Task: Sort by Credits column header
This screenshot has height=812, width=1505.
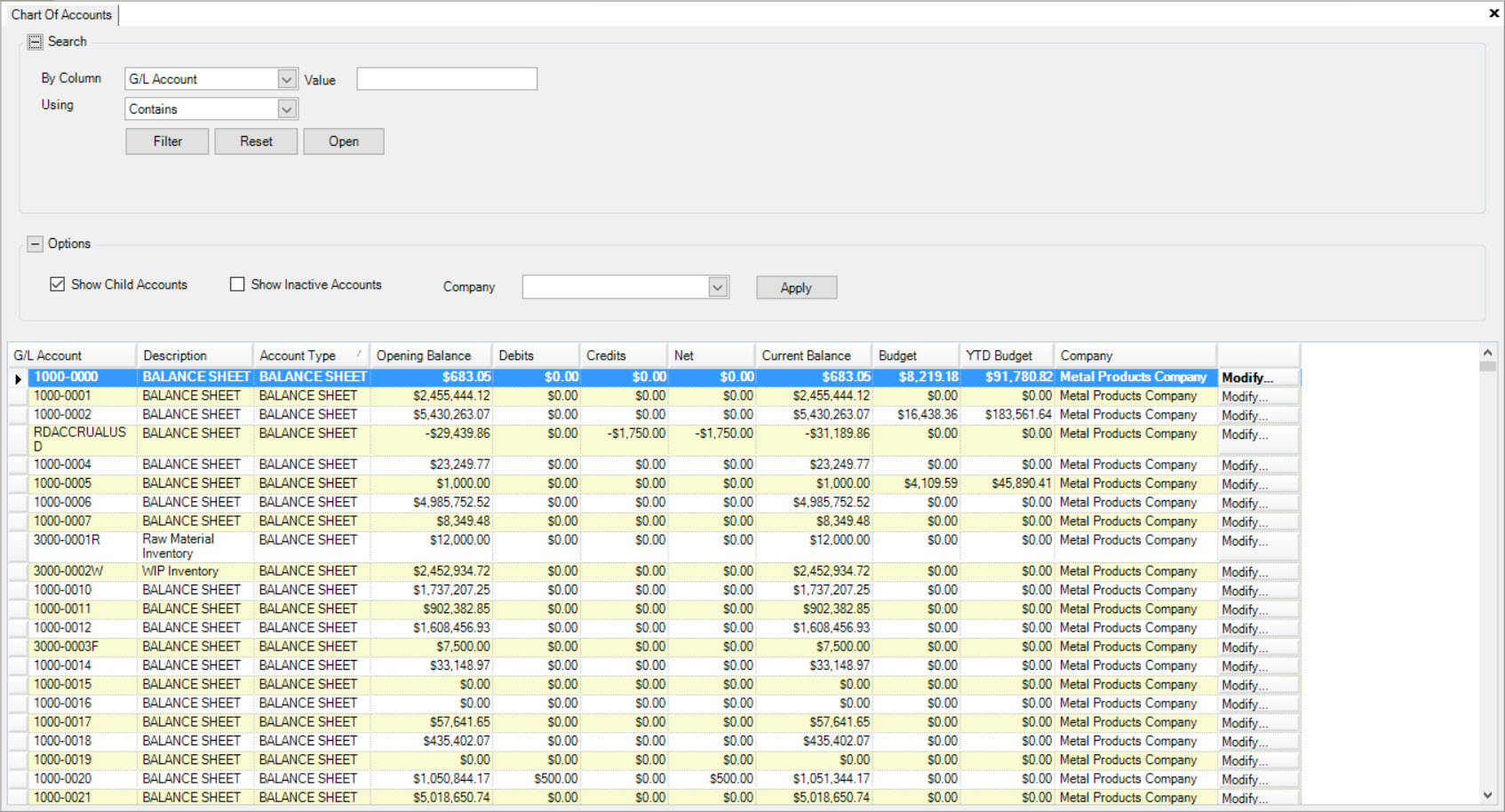Action: (623, 355)
